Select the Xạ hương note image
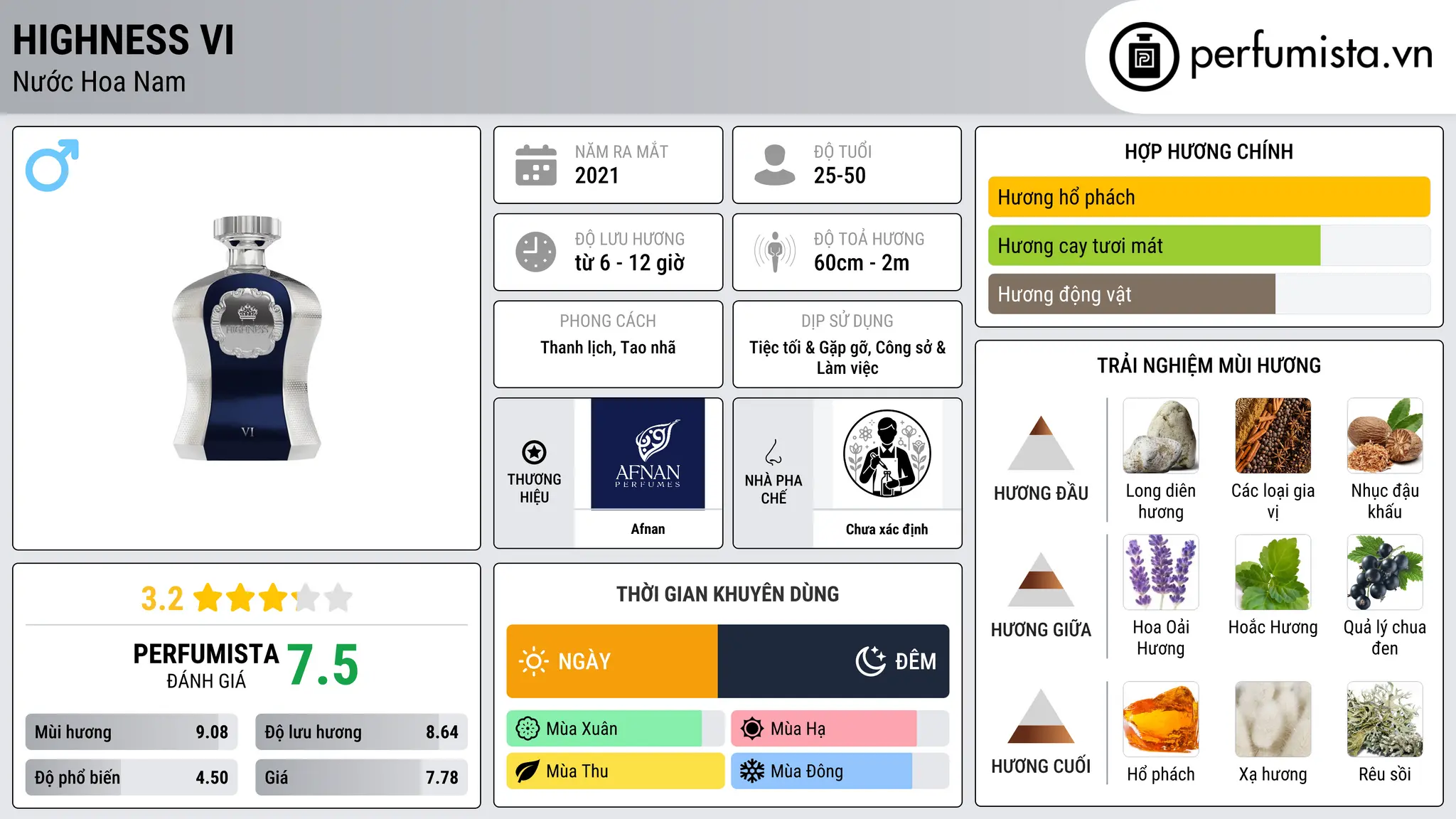 1273,719
